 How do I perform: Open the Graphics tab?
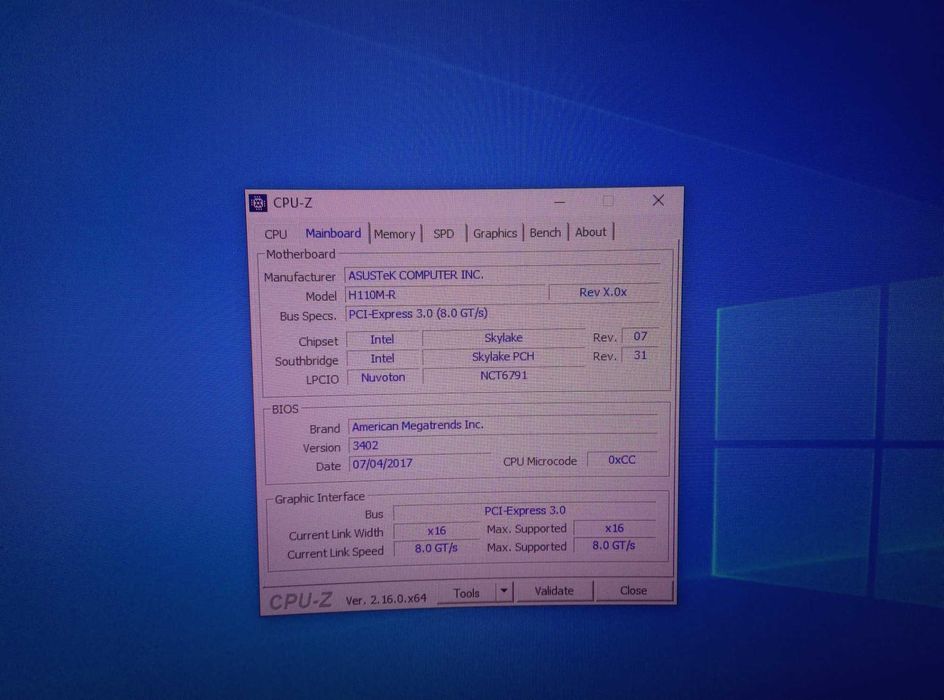click(x=495, y=233)
